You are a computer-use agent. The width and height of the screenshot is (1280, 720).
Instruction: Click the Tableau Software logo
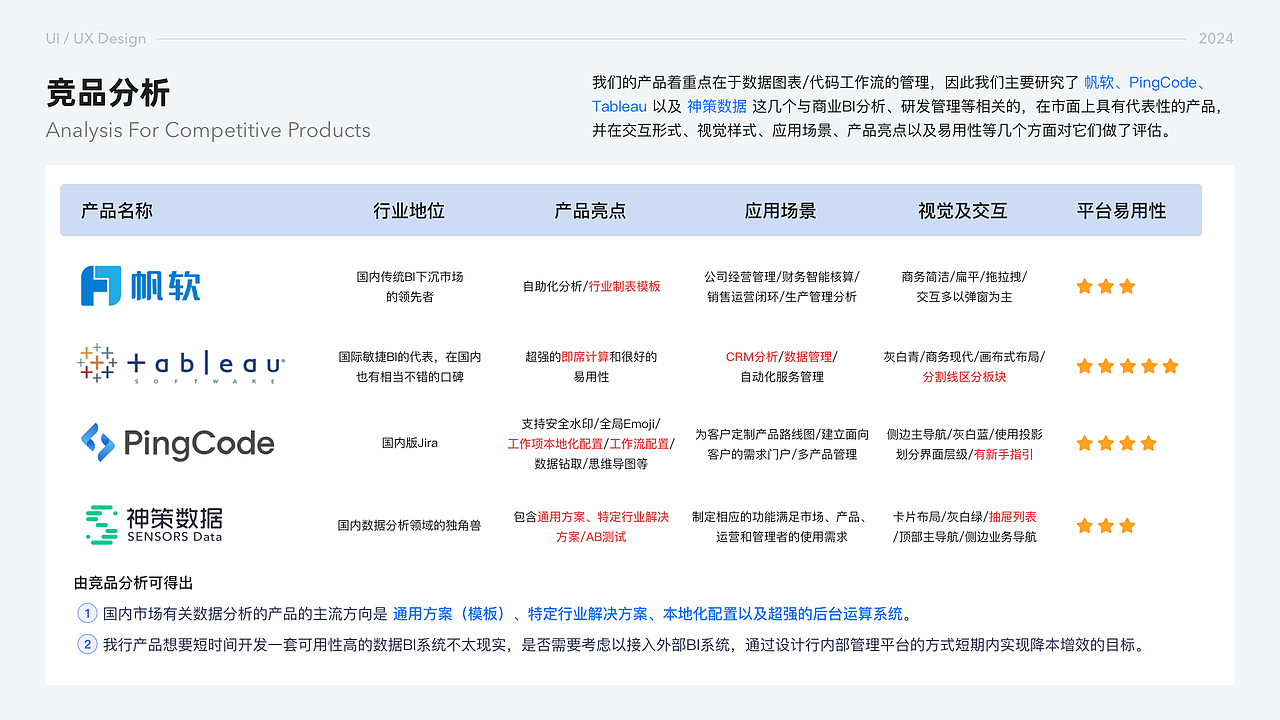pos(181,365)
